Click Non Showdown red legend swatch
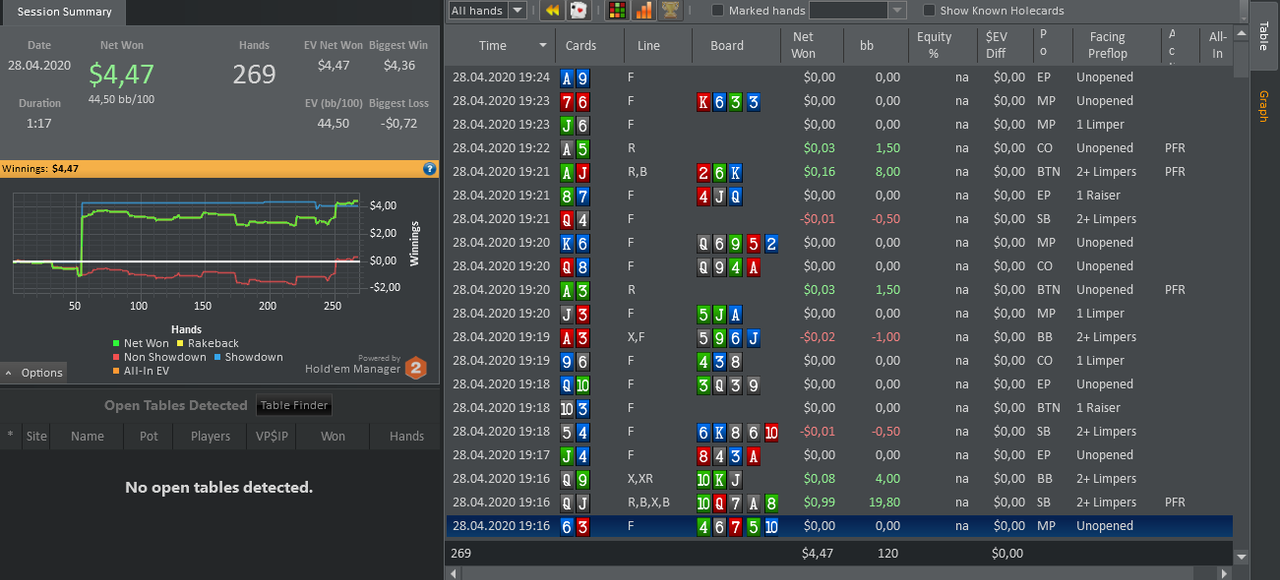The height and width of the screenshot is (580, 1280). [x=116, y=357]
